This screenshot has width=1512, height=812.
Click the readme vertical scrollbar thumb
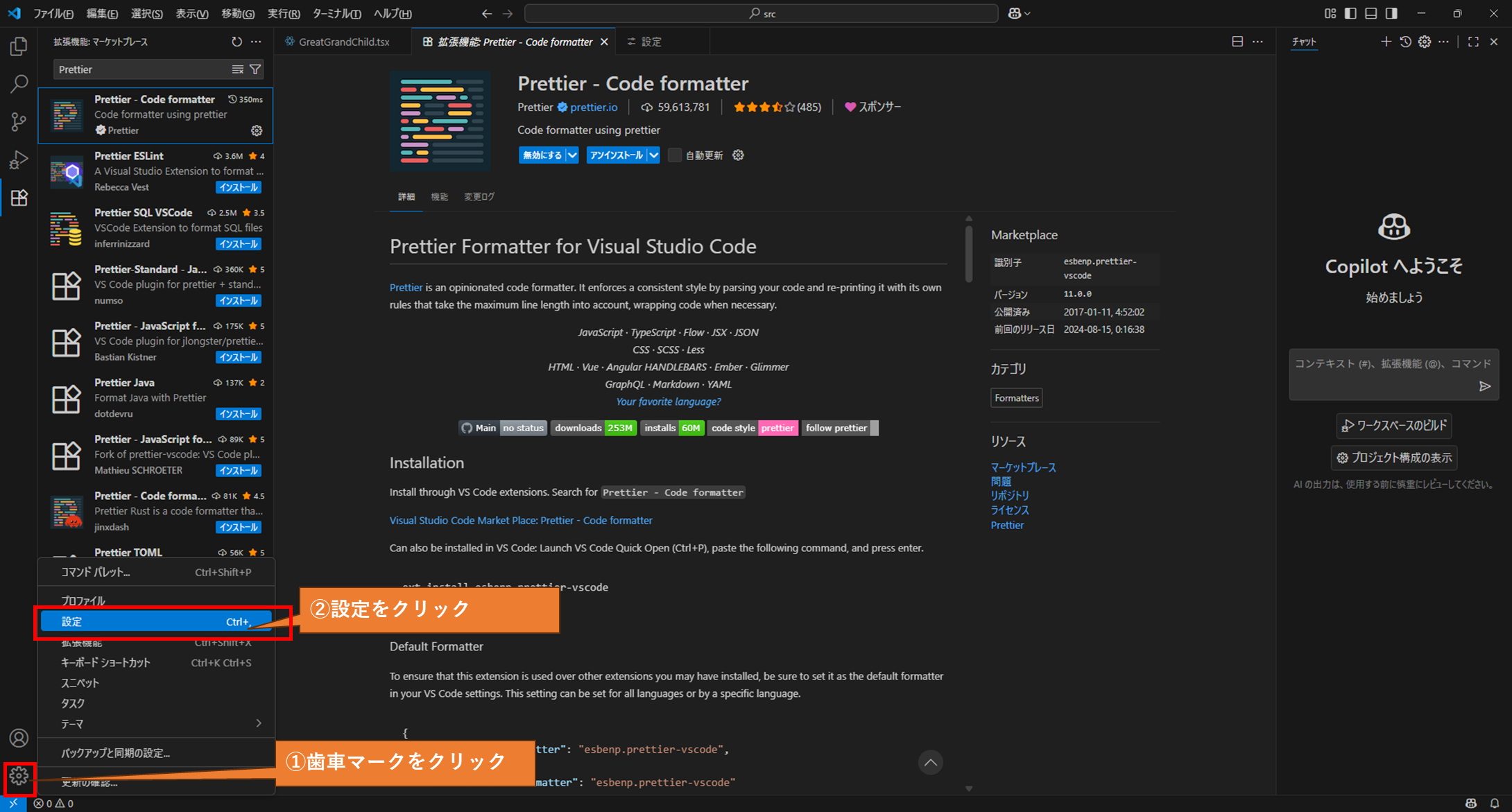point(969,254)
